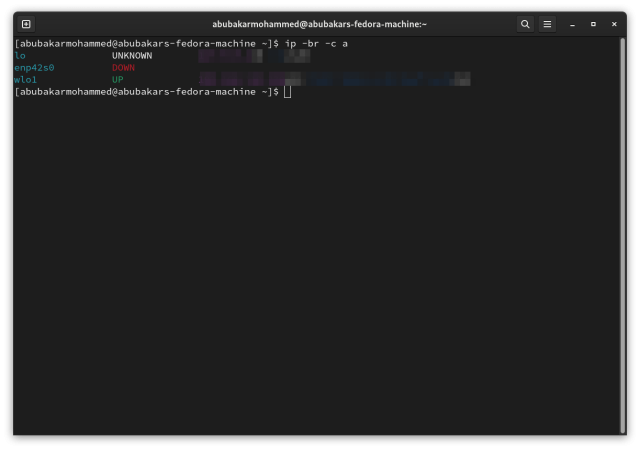Screen dimensions: 640x450
Task: Click the 'wlo1' interface name
Action: coord(26,80)
